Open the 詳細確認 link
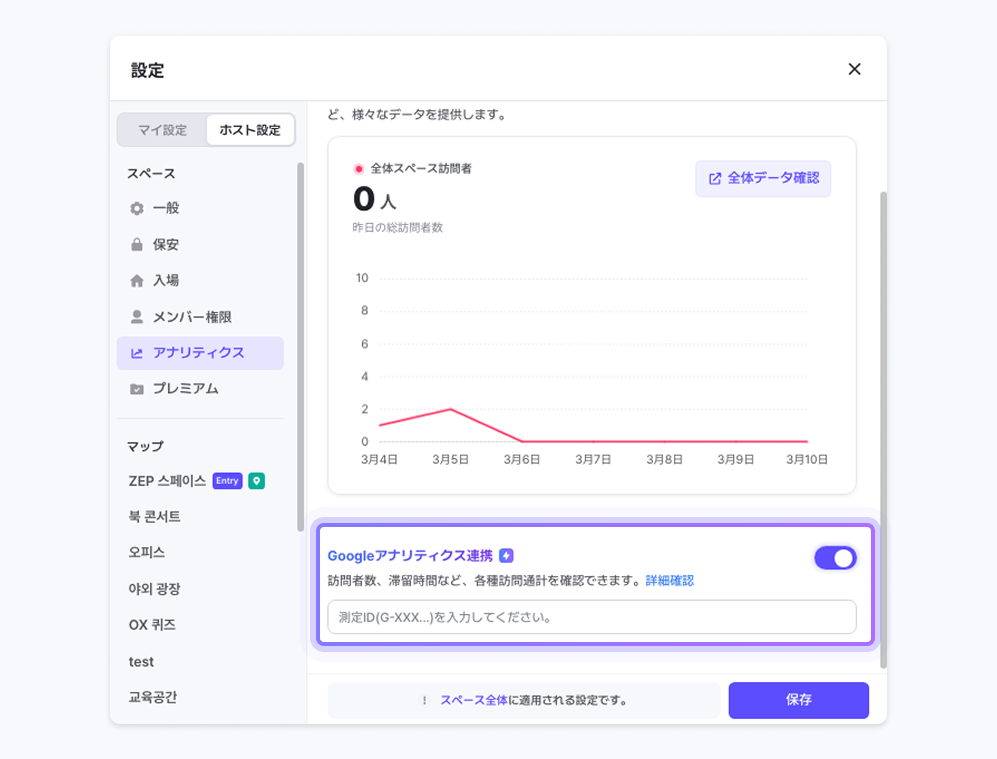The height and width of the screenshot is (759, 997). coord(670,581)
